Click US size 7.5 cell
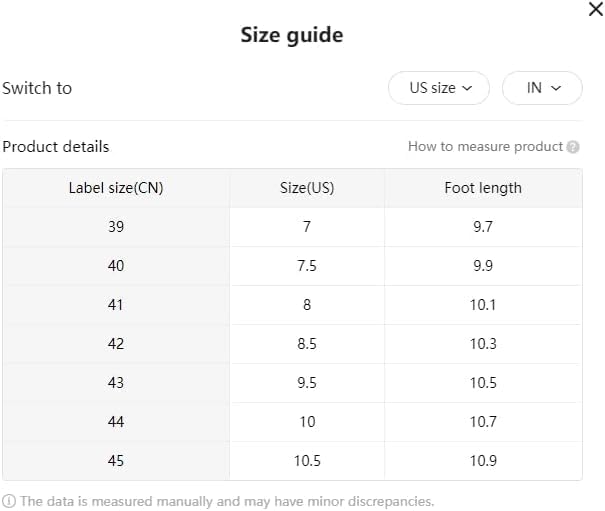Image resolution: width=605 pixels, height=511 pixels. pos(307,266)
